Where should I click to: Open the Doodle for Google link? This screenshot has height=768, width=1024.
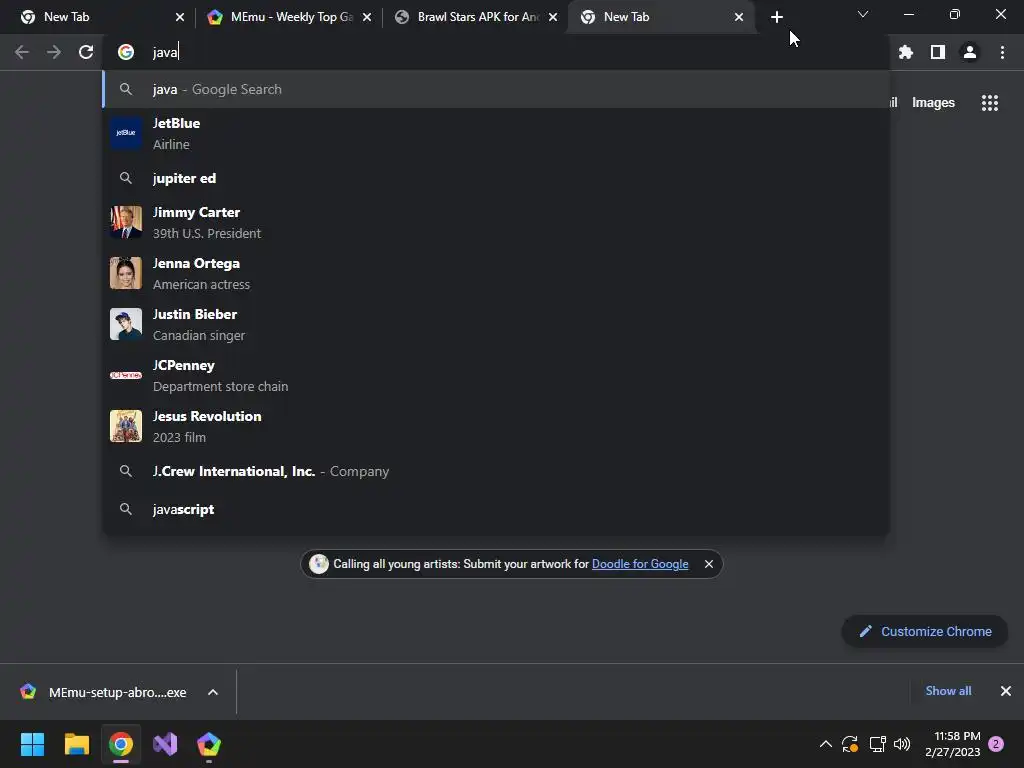tap(640, 564)
